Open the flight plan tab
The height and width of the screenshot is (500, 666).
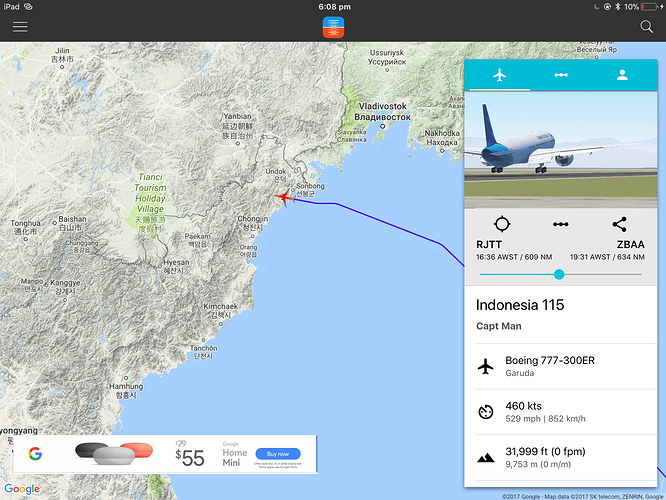pyautogui.click(x=561, y=75)
